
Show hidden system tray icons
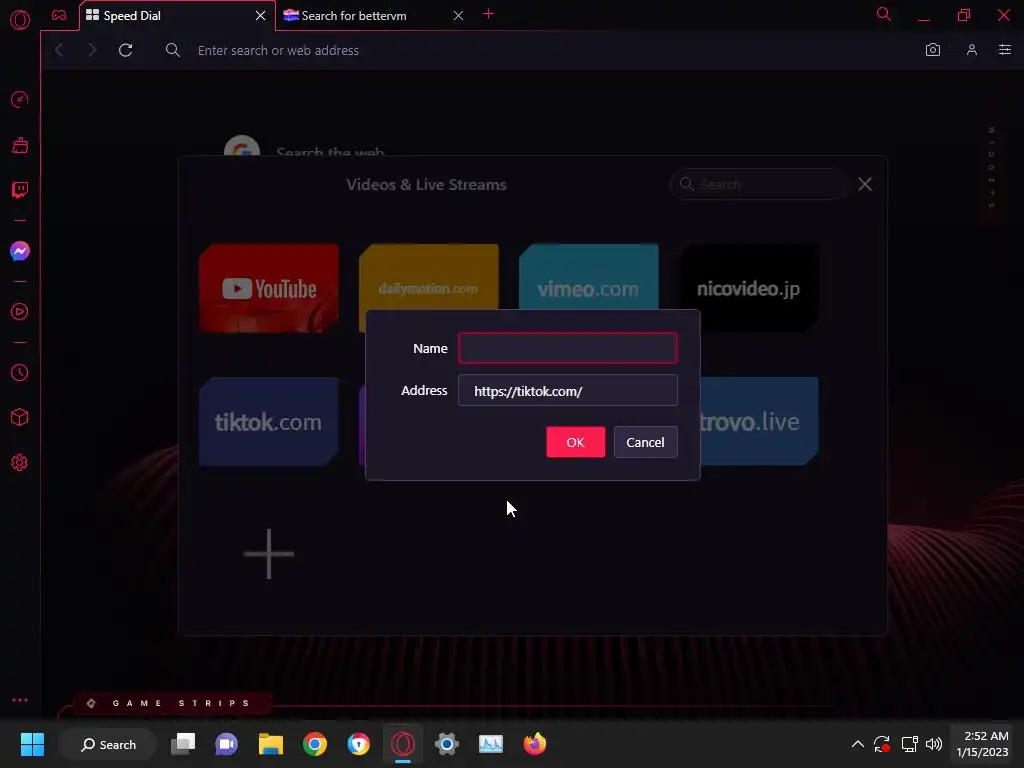857,744
